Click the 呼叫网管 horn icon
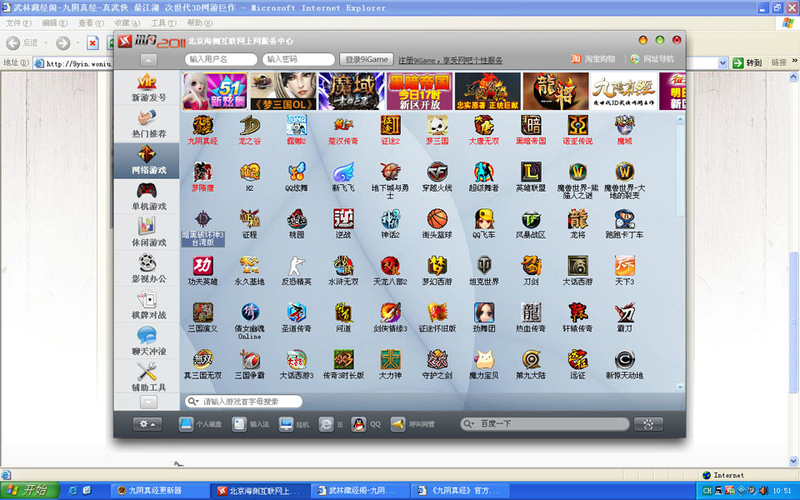800x500 pixels. point(412,424)
